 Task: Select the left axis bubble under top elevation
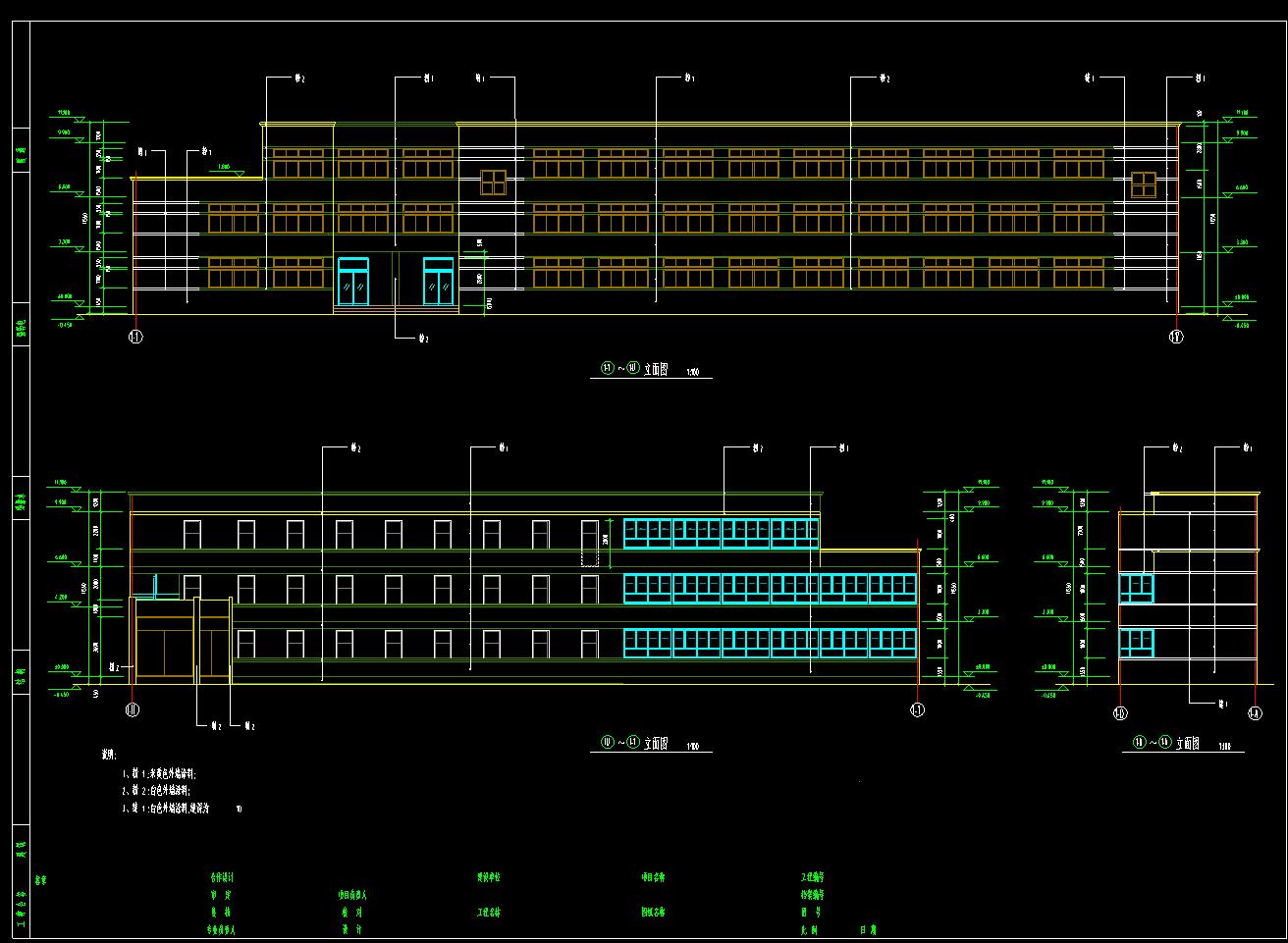tap(134, 338)
